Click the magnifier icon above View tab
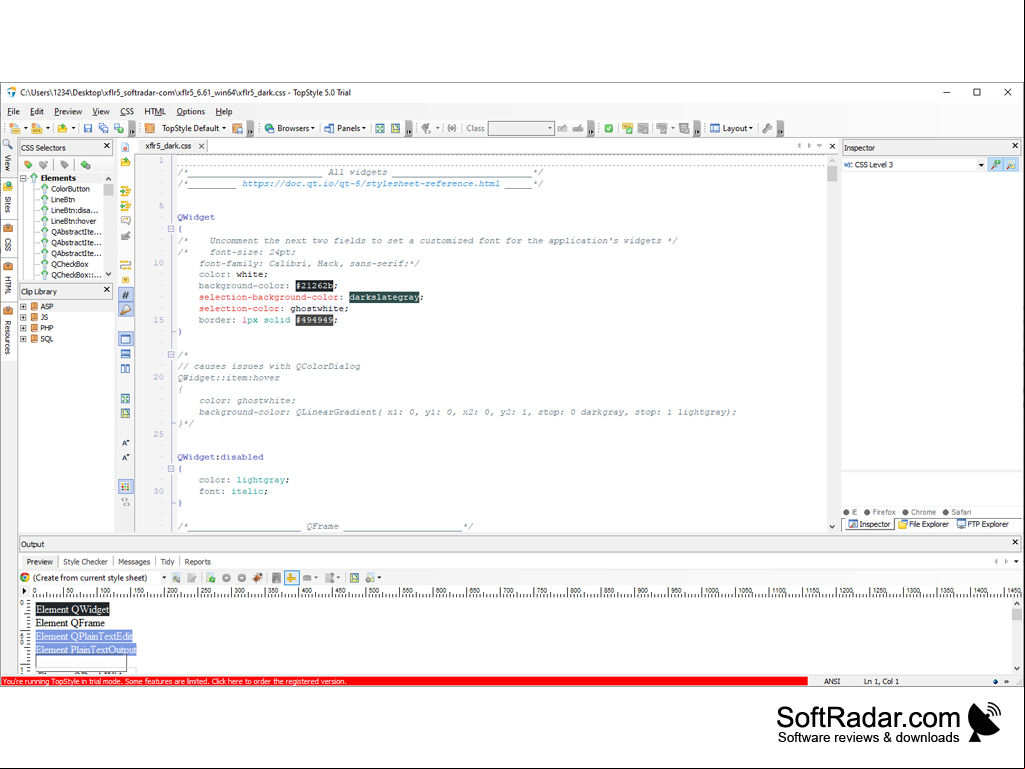The height and width of the screenshot is (769, 1025). coord(7,144)
